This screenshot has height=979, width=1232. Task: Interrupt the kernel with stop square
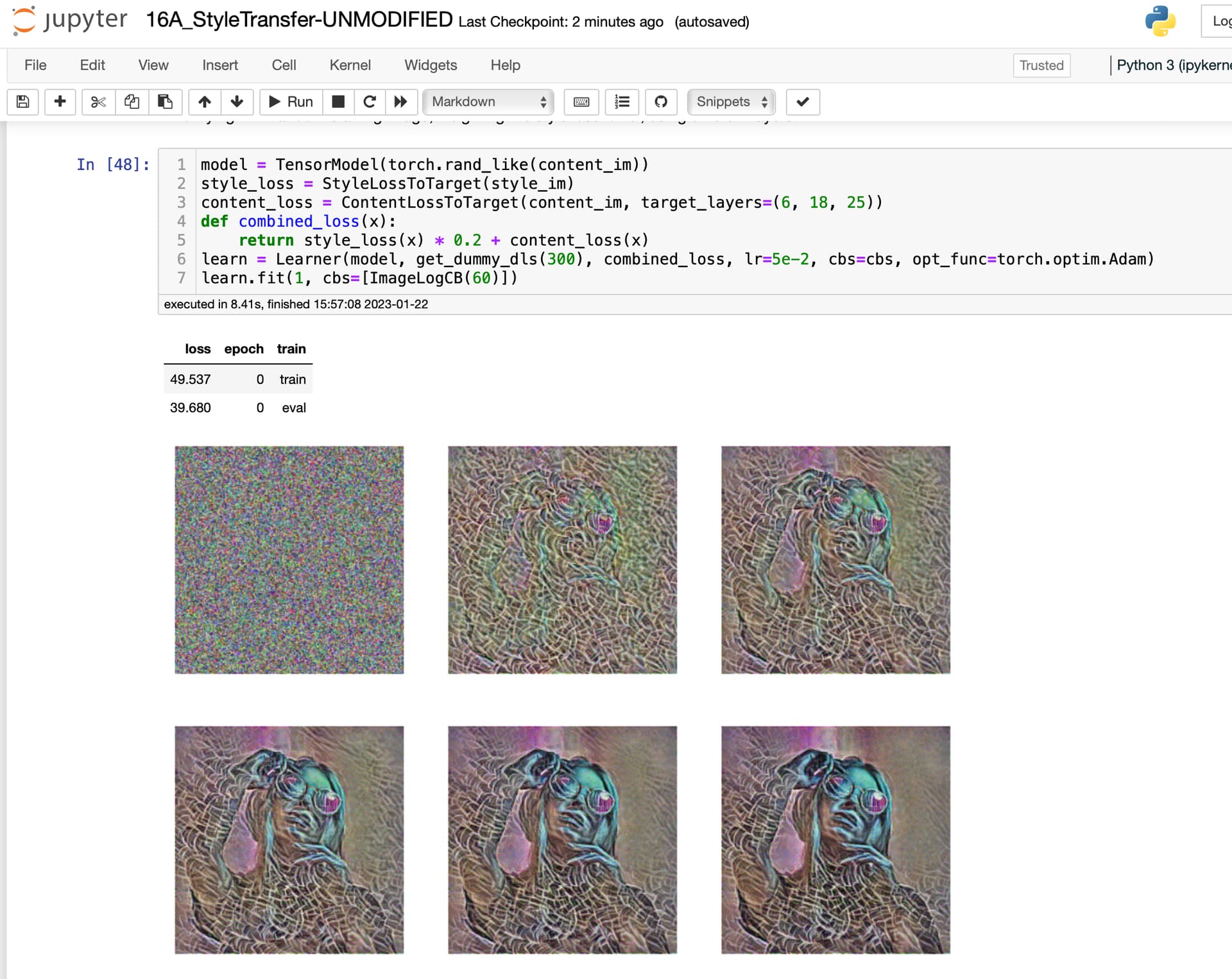pyautogui.click(x=338, y=101)
